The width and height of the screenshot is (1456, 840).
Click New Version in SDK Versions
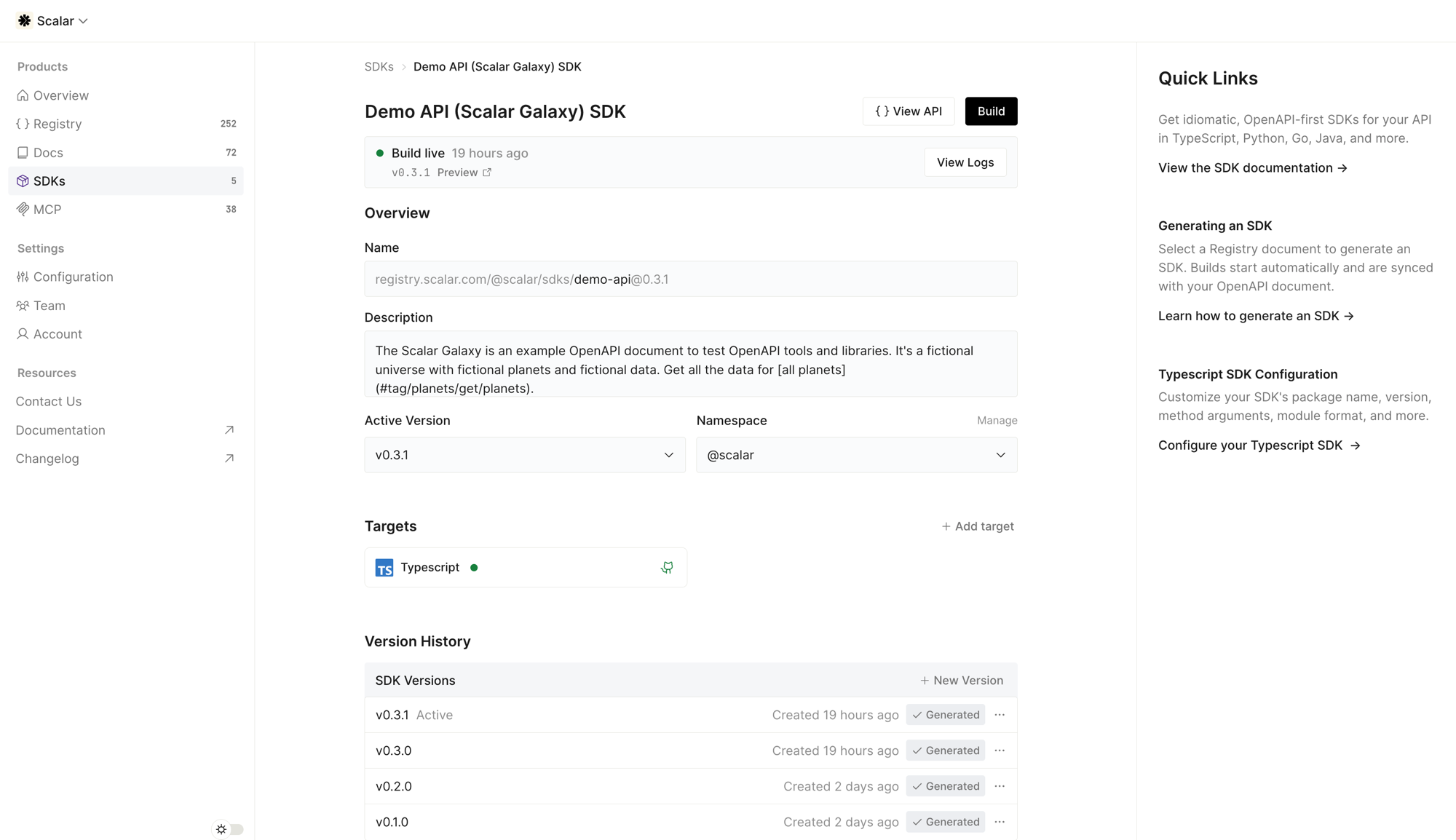(961, 681)
